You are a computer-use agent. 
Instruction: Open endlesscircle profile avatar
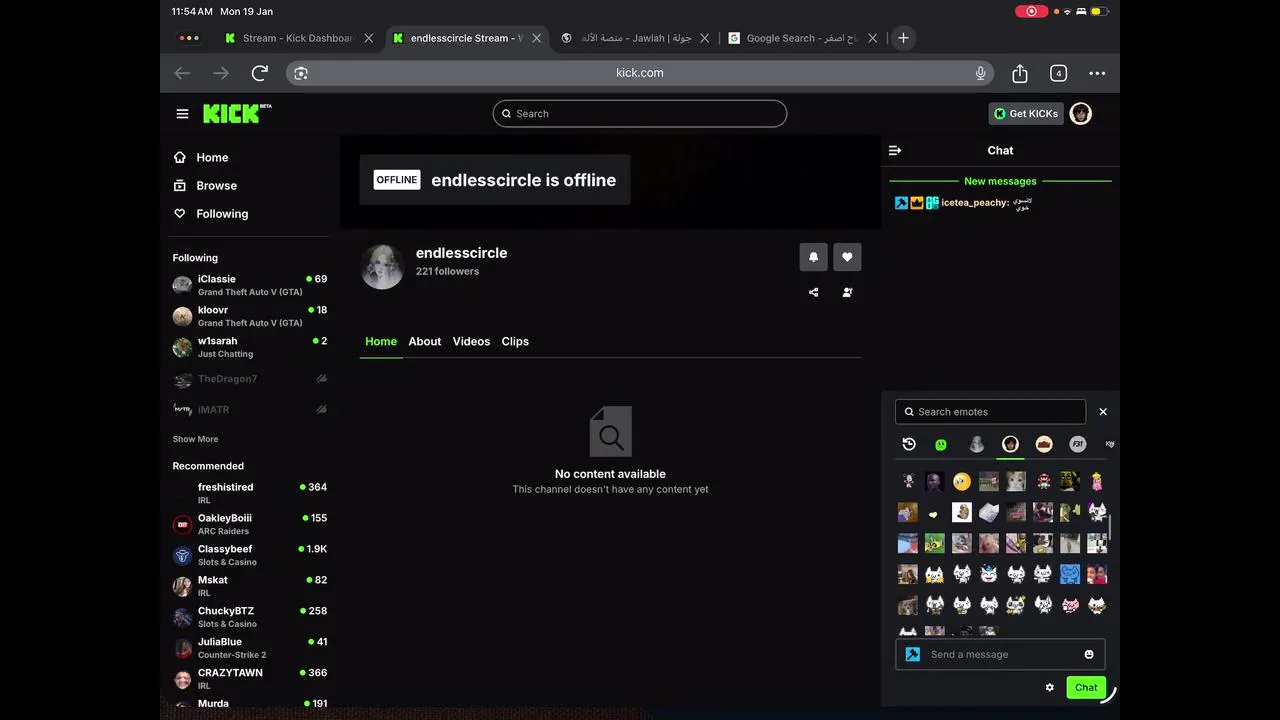[382, 266]
